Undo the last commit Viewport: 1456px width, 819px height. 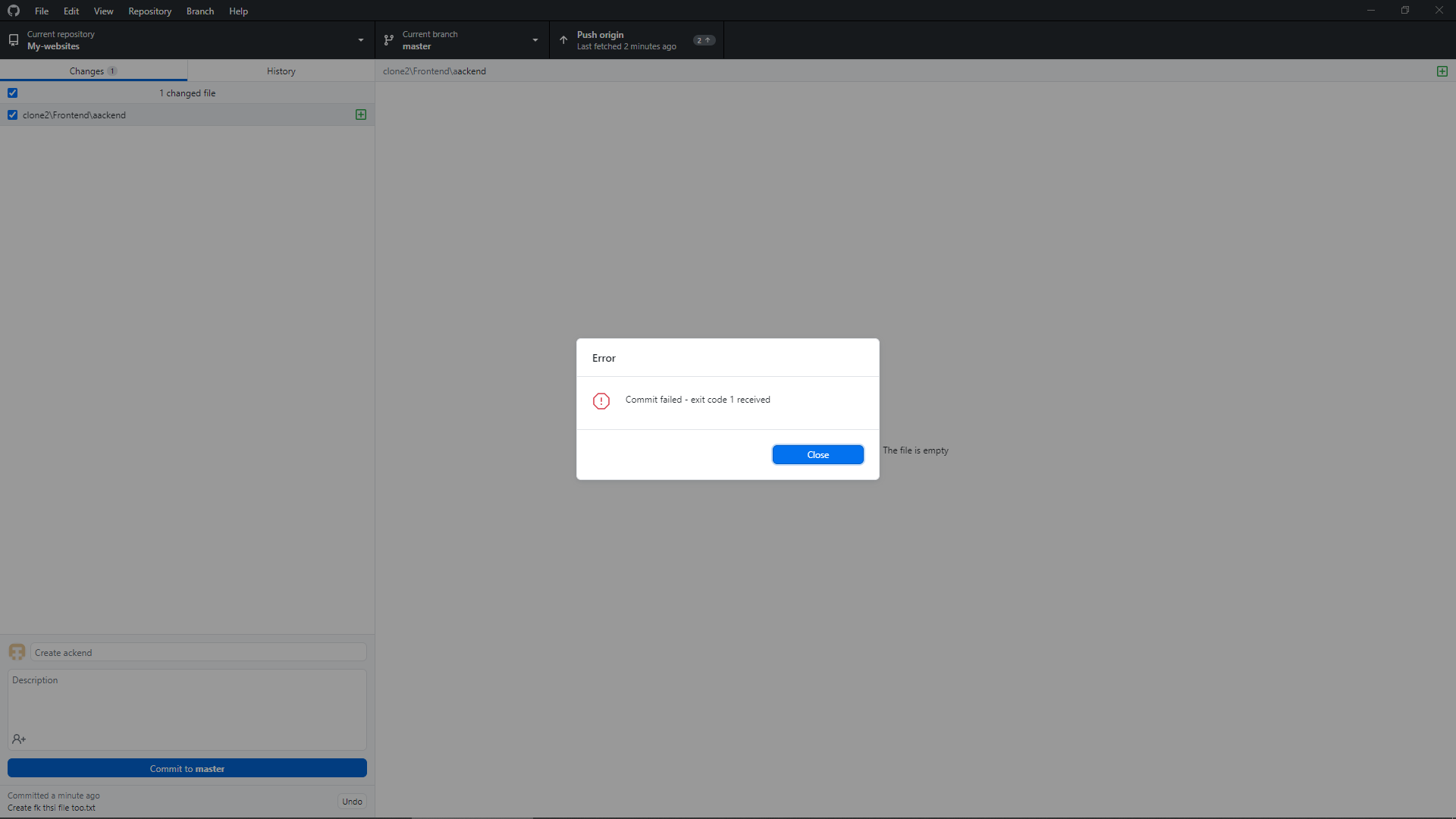click(351, 801)
